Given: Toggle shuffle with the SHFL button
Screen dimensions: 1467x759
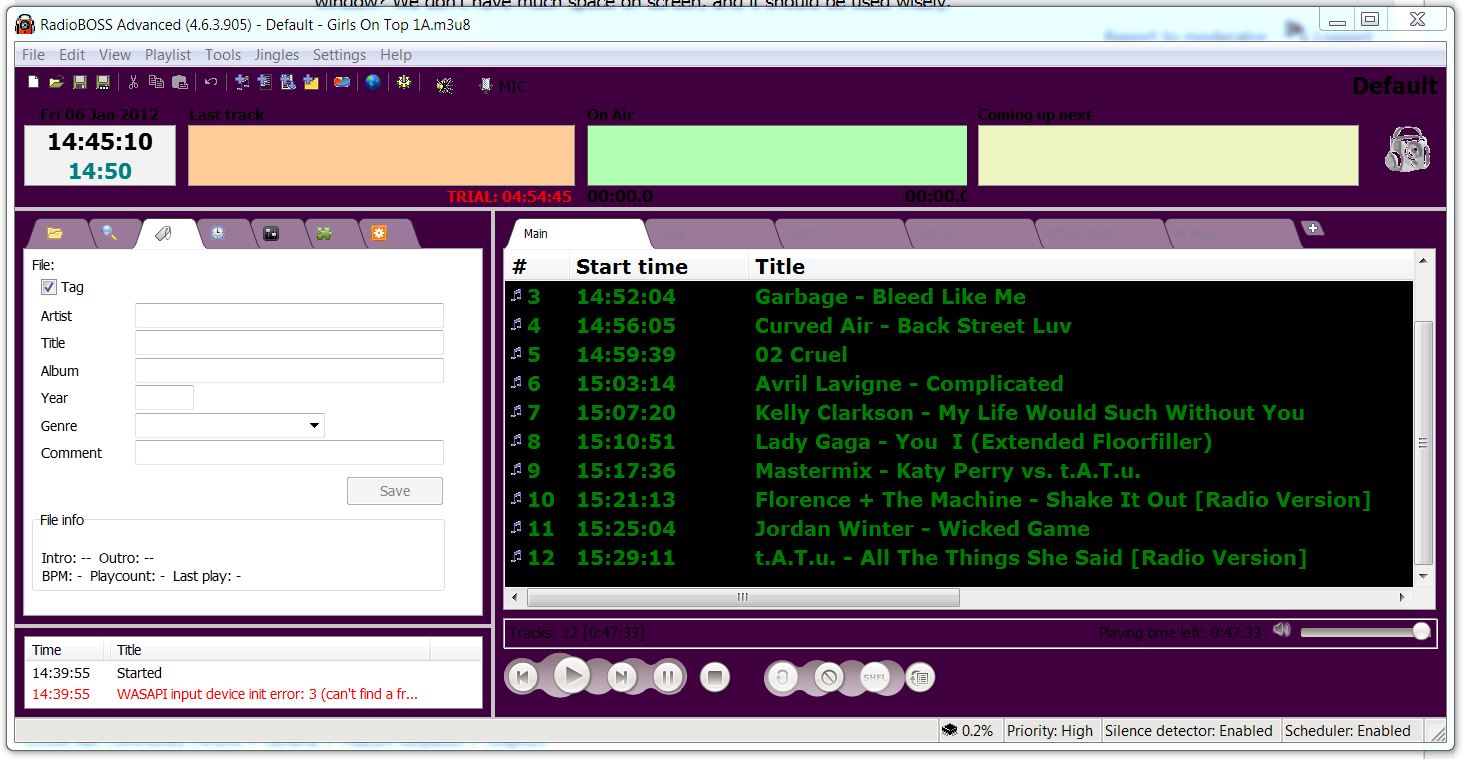Looking at the screenshot, I should (x=875, y=678).
